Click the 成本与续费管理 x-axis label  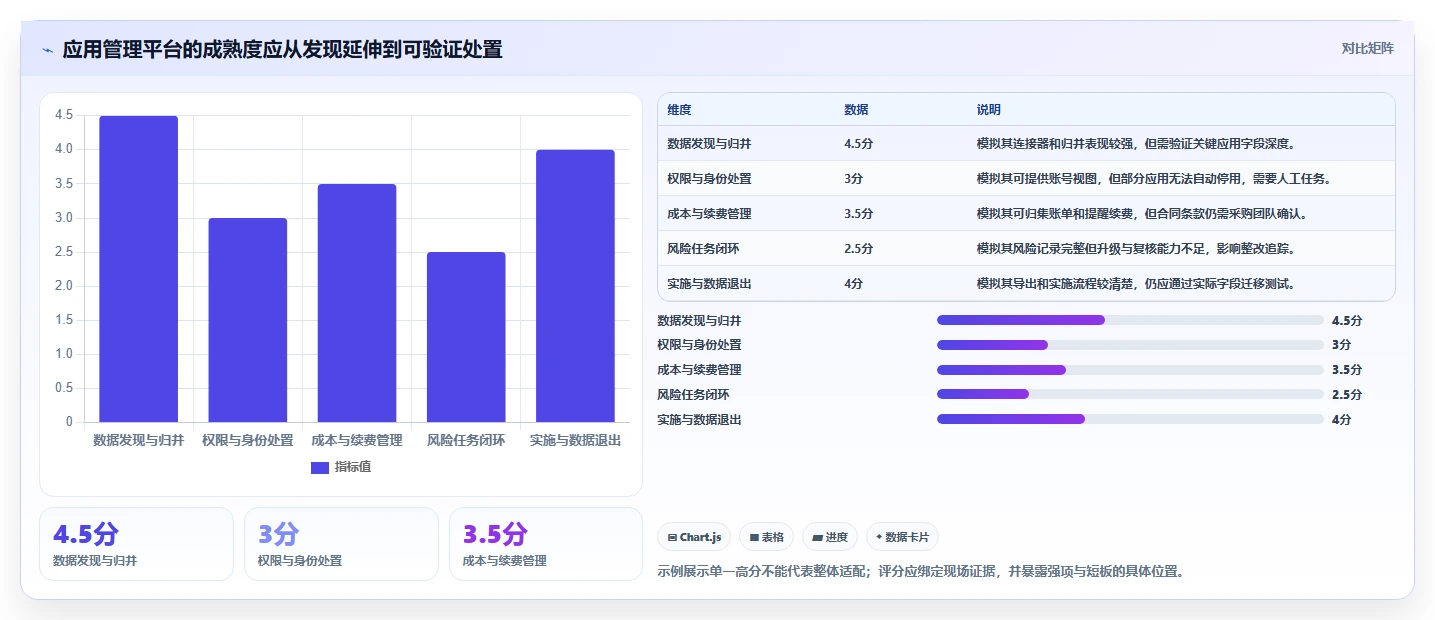pyautogui.click(x=357, y=440)
